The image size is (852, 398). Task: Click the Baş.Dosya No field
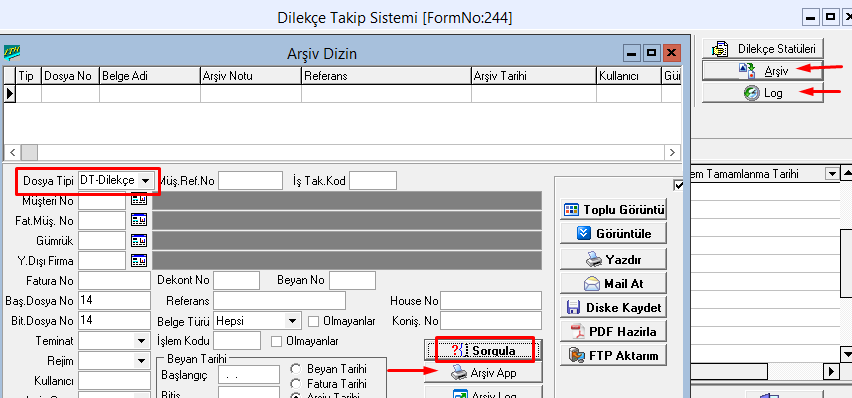coord(114,301)
